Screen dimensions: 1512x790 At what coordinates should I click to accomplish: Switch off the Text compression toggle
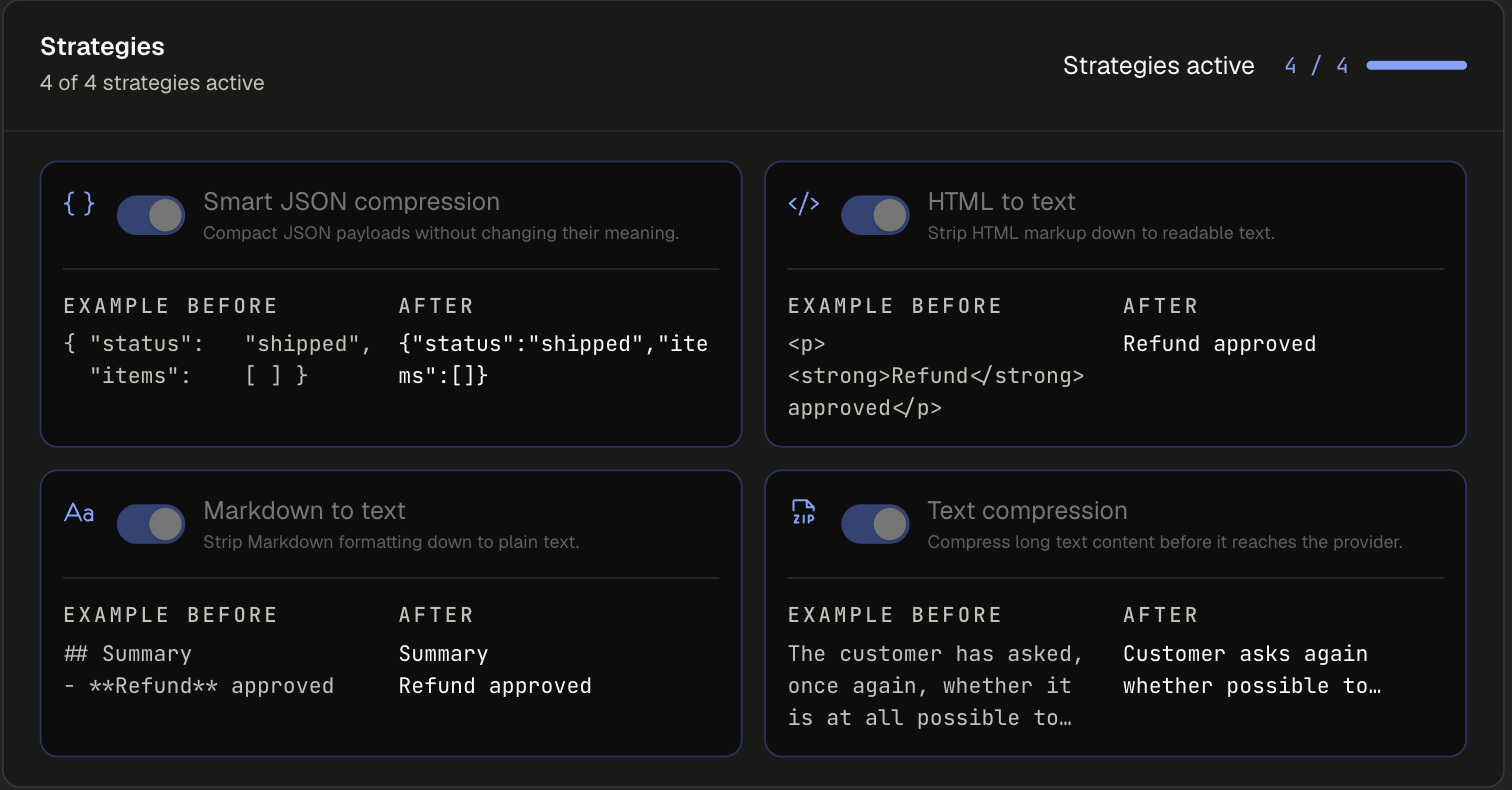click(x=875, y=524)
